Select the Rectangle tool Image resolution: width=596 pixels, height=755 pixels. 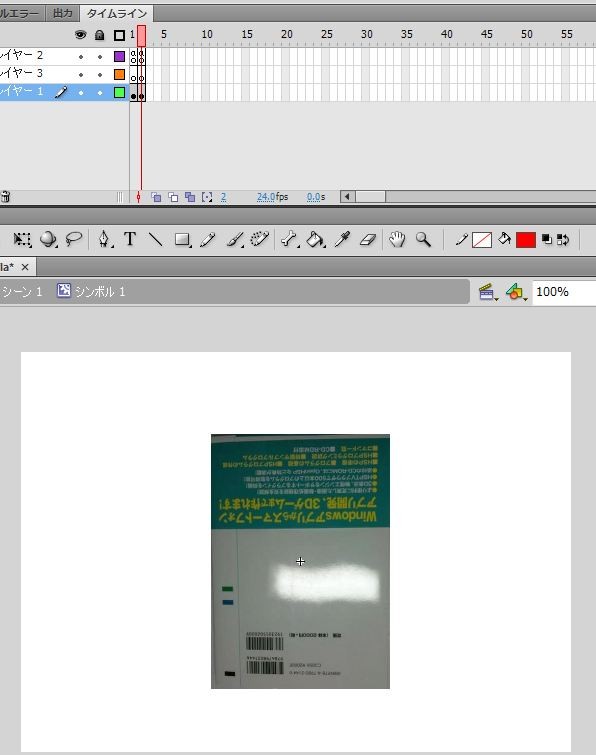(x=182, y=239)
